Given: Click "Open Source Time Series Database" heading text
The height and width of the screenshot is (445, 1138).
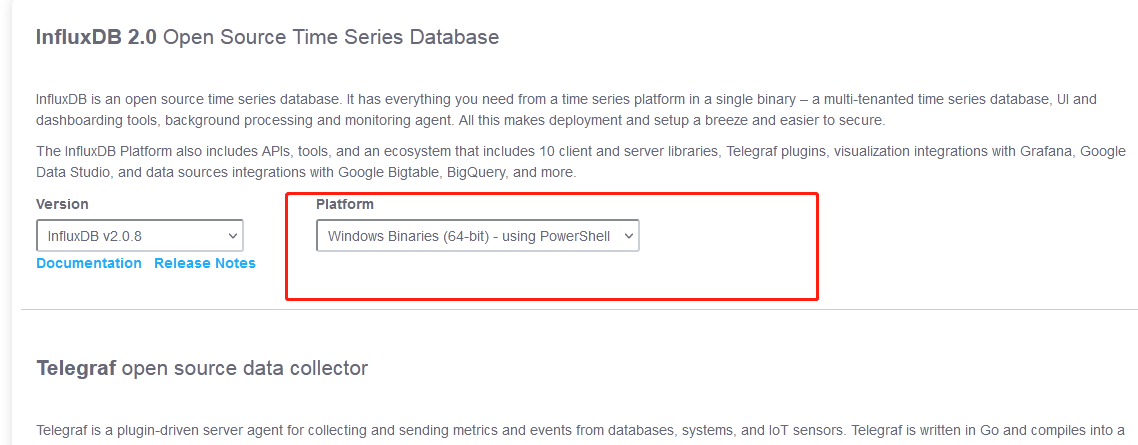Looking at the screenshot, I should point(331,38).
